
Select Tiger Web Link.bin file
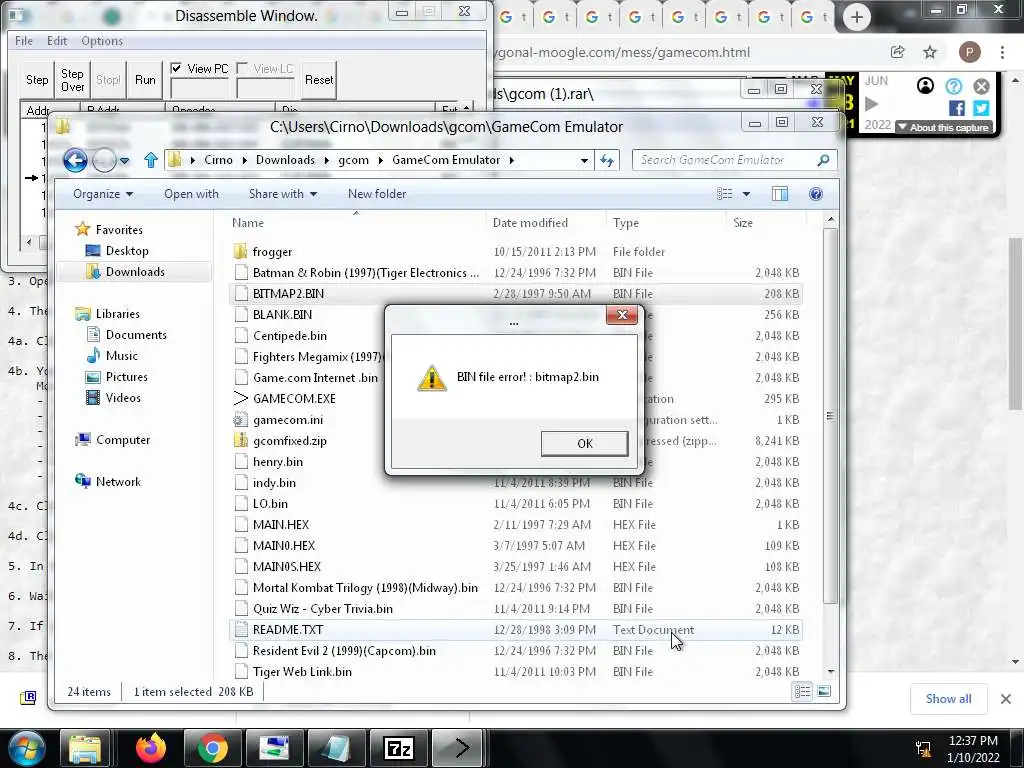point(516,671)
